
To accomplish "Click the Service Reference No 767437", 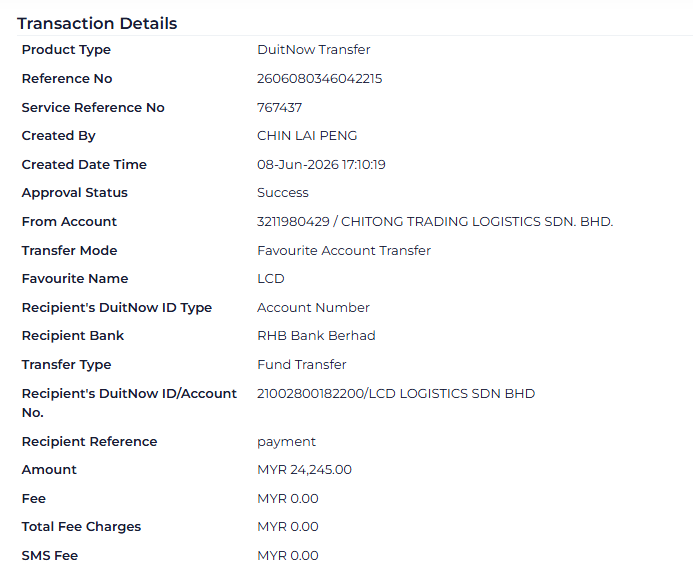I will (279, 107).
